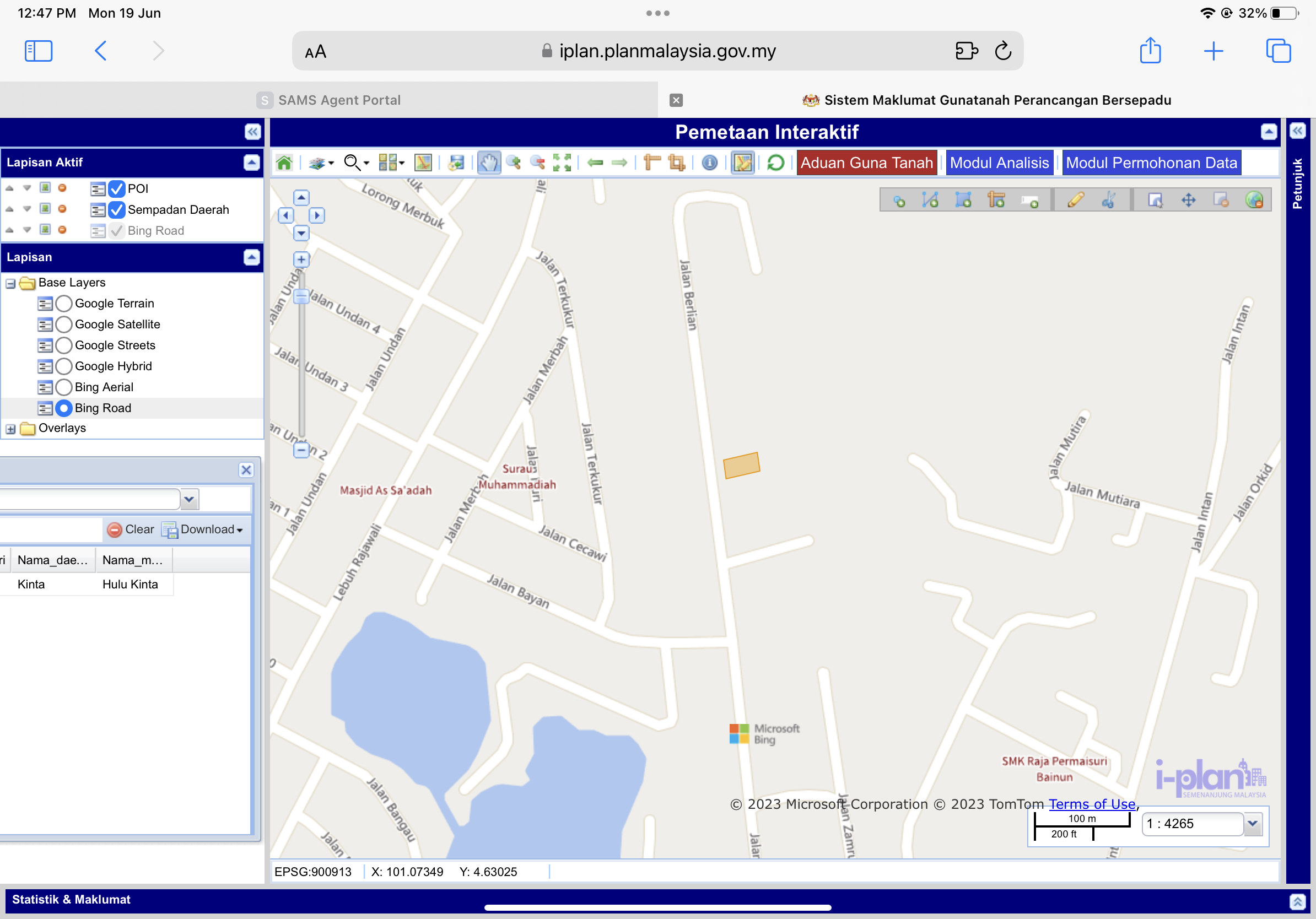Select the ruler measure distance tool

(652, 163)
